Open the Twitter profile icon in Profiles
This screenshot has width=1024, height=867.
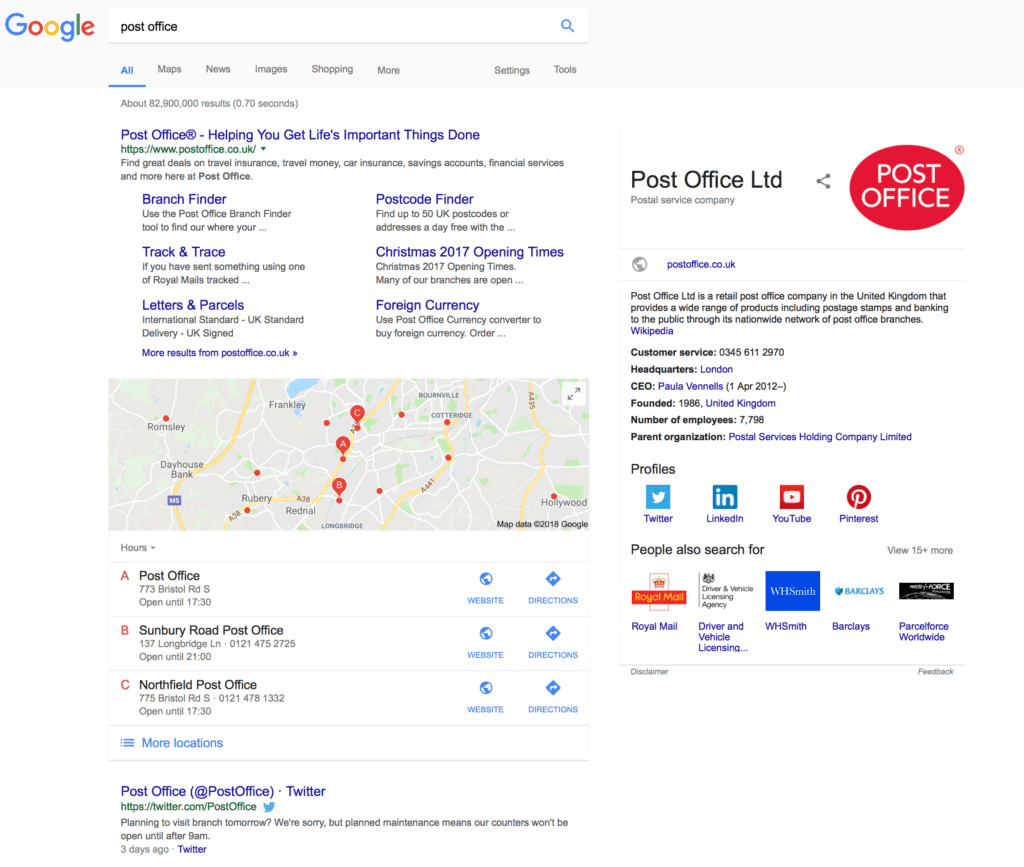point(658,499)
